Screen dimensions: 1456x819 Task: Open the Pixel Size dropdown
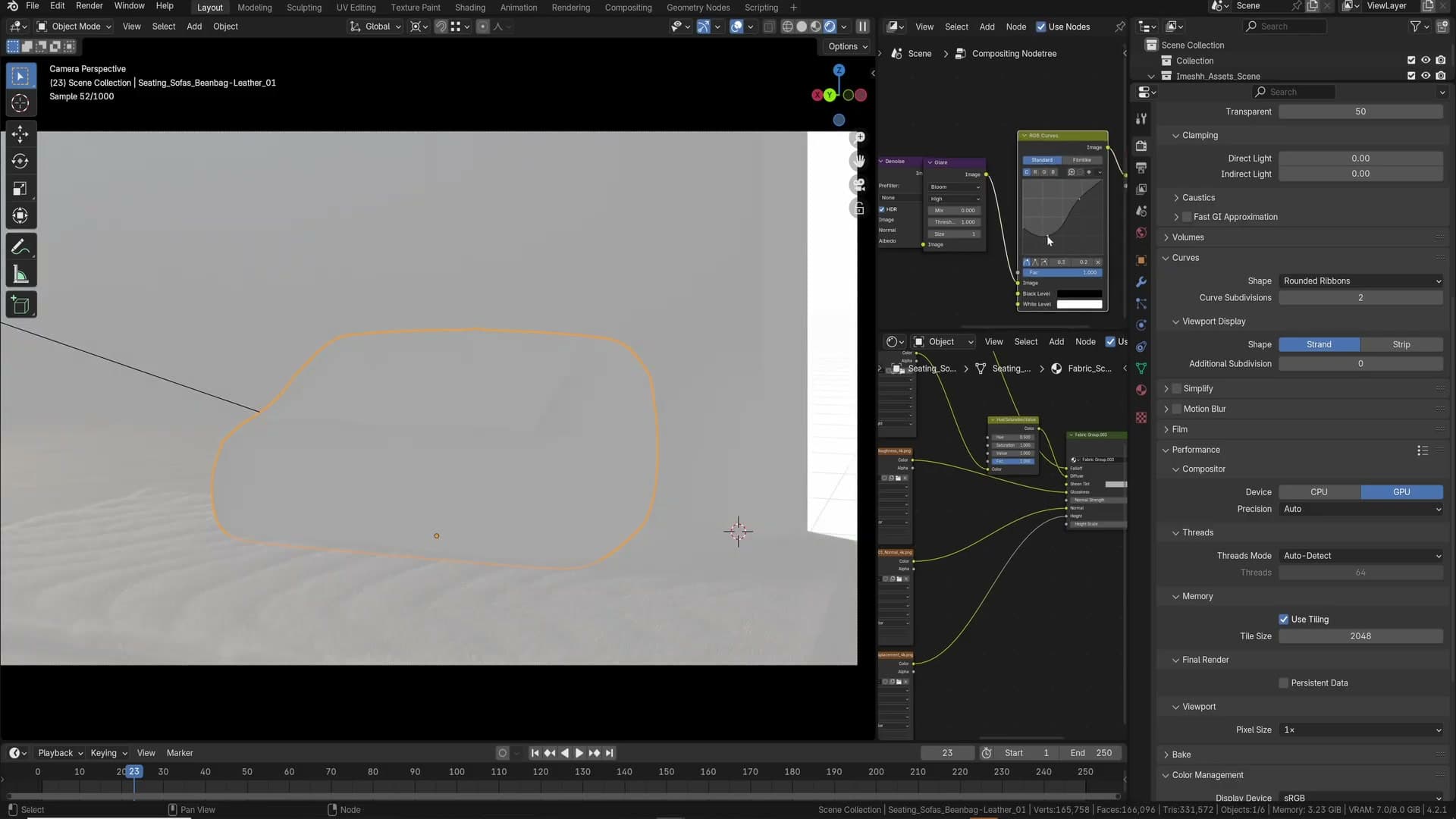pos(1360,730)
